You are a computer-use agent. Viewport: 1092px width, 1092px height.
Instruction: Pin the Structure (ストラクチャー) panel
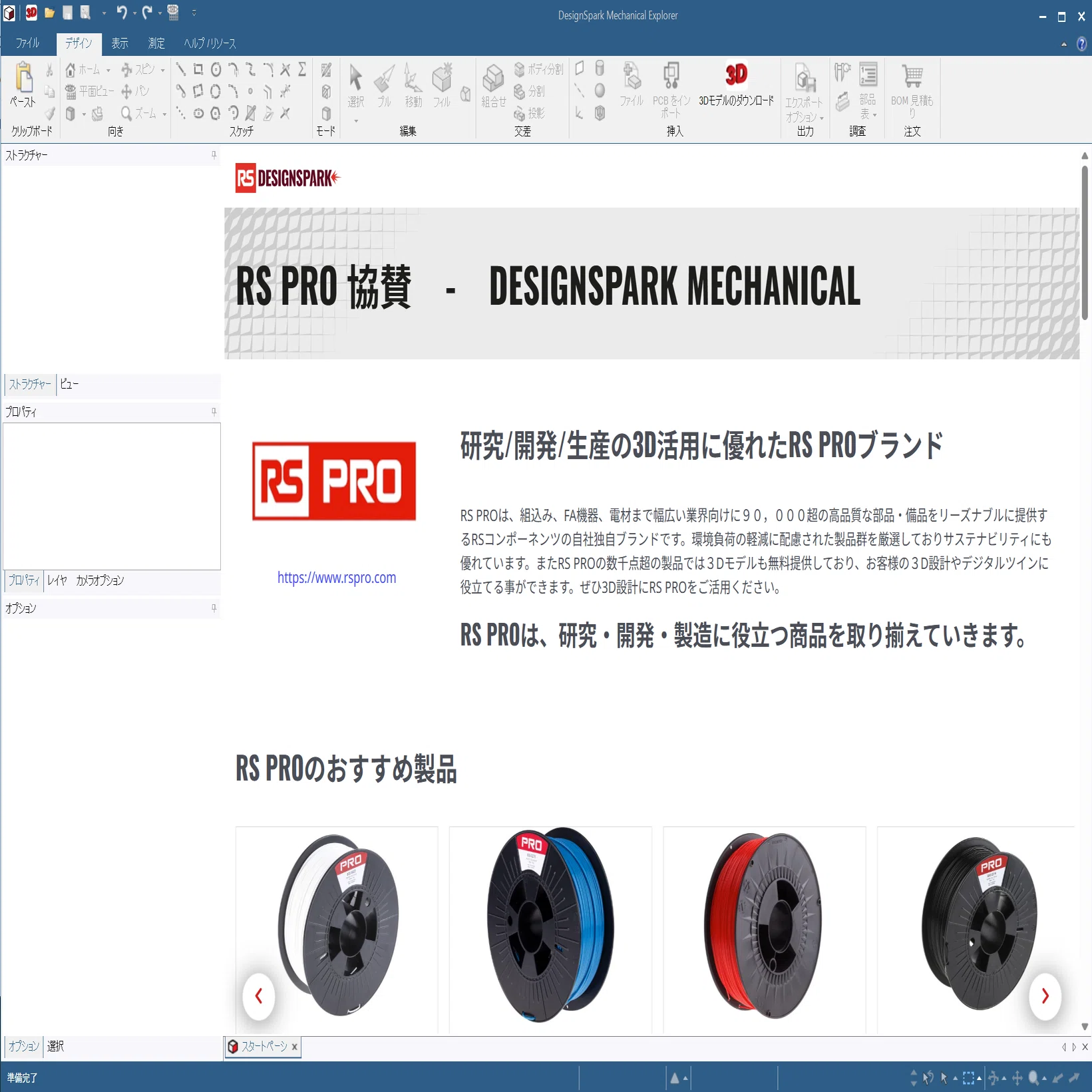214,155
